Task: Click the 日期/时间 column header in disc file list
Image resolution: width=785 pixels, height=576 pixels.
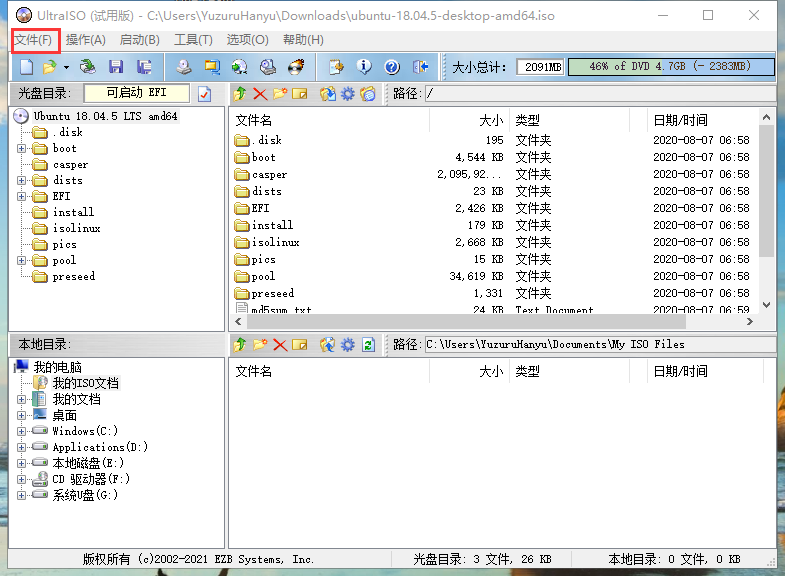Action: (703, 120)
